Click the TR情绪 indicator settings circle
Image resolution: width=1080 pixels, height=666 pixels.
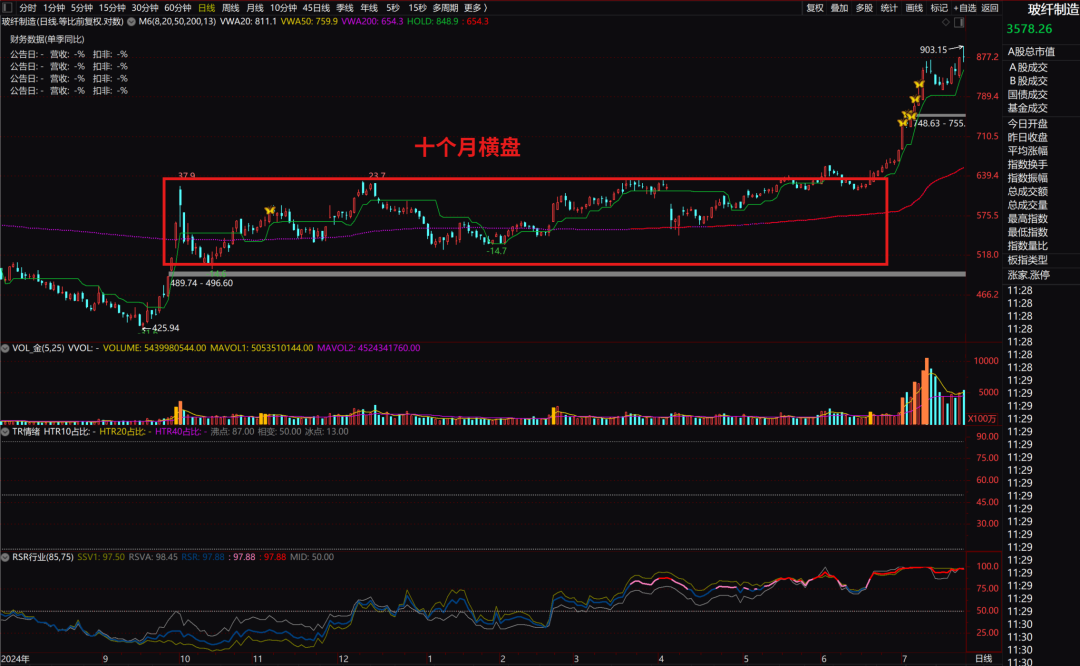coord(6,431)
